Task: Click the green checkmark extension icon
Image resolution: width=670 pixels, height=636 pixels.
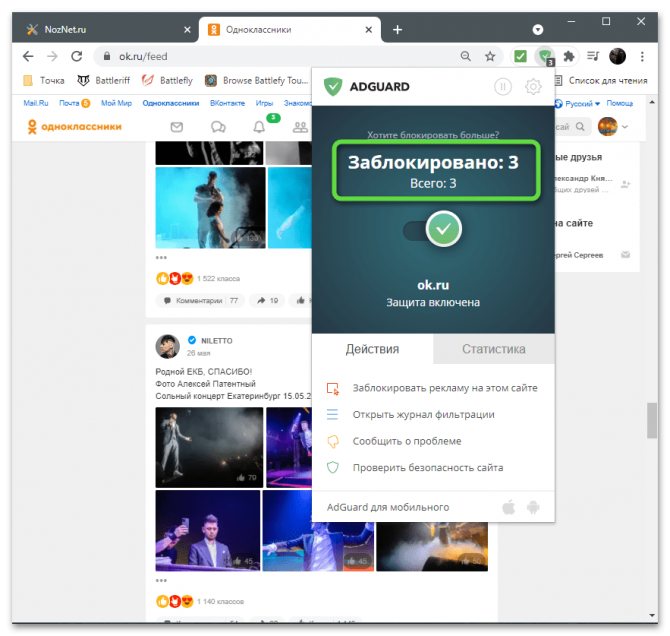Action: 520,56
